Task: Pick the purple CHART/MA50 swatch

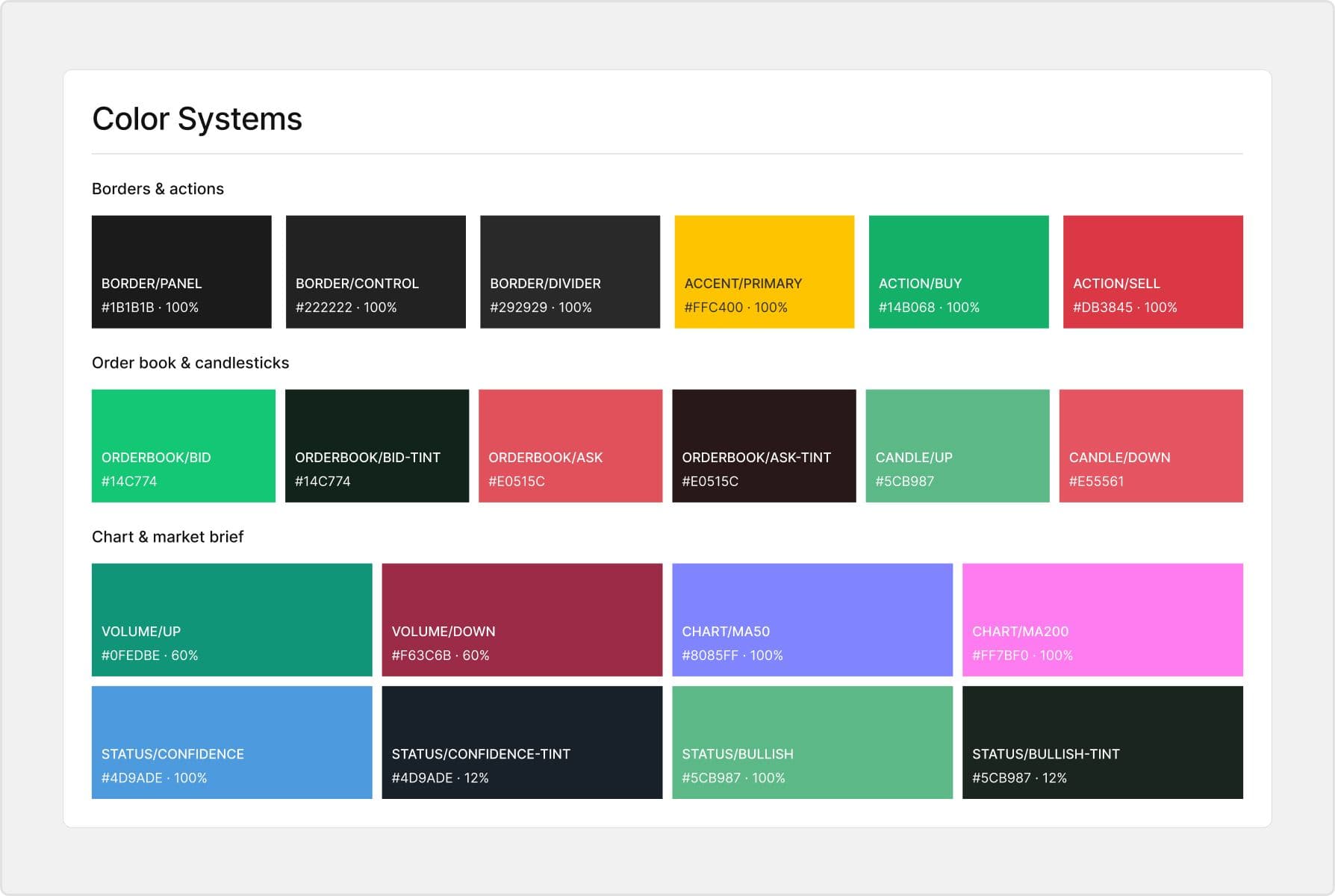Action: coord(812,620)
